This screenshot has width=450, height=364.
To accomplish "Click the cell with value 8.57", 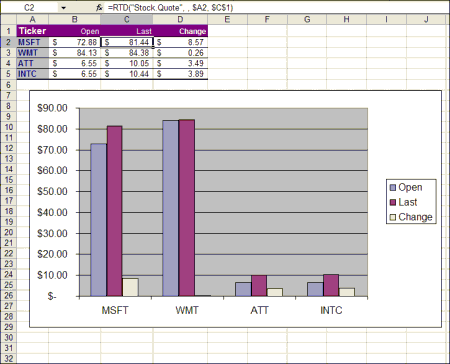I will (180, 42).
